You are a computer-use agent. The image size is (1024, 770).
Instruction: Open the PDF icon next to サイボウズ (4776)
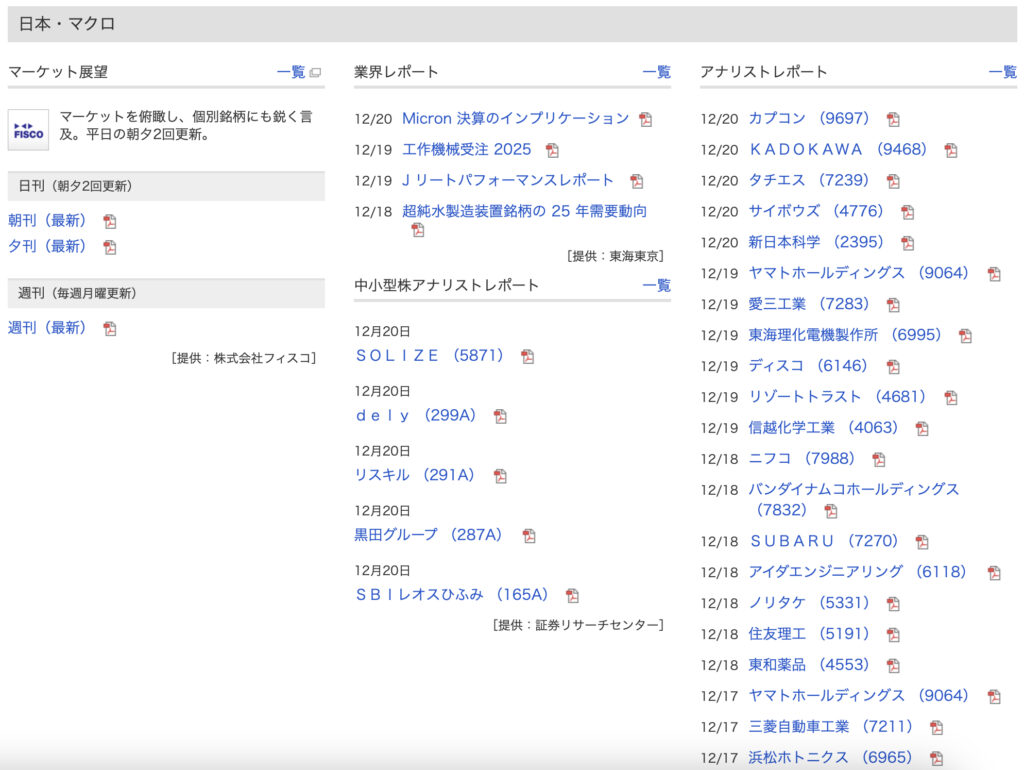907,212
